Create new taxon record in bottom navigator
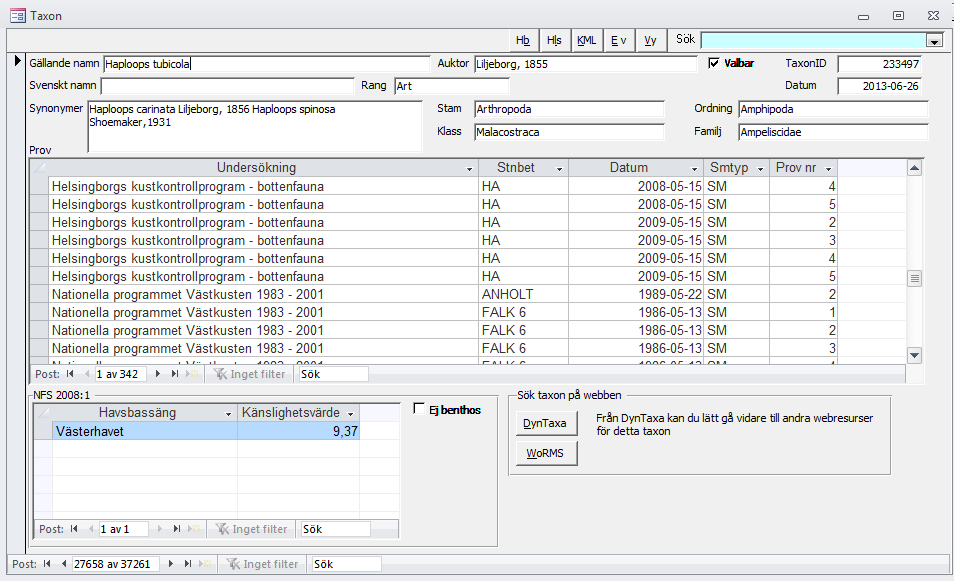The height and width of the screenshot is (581, 954). click(x=205, y=564)
